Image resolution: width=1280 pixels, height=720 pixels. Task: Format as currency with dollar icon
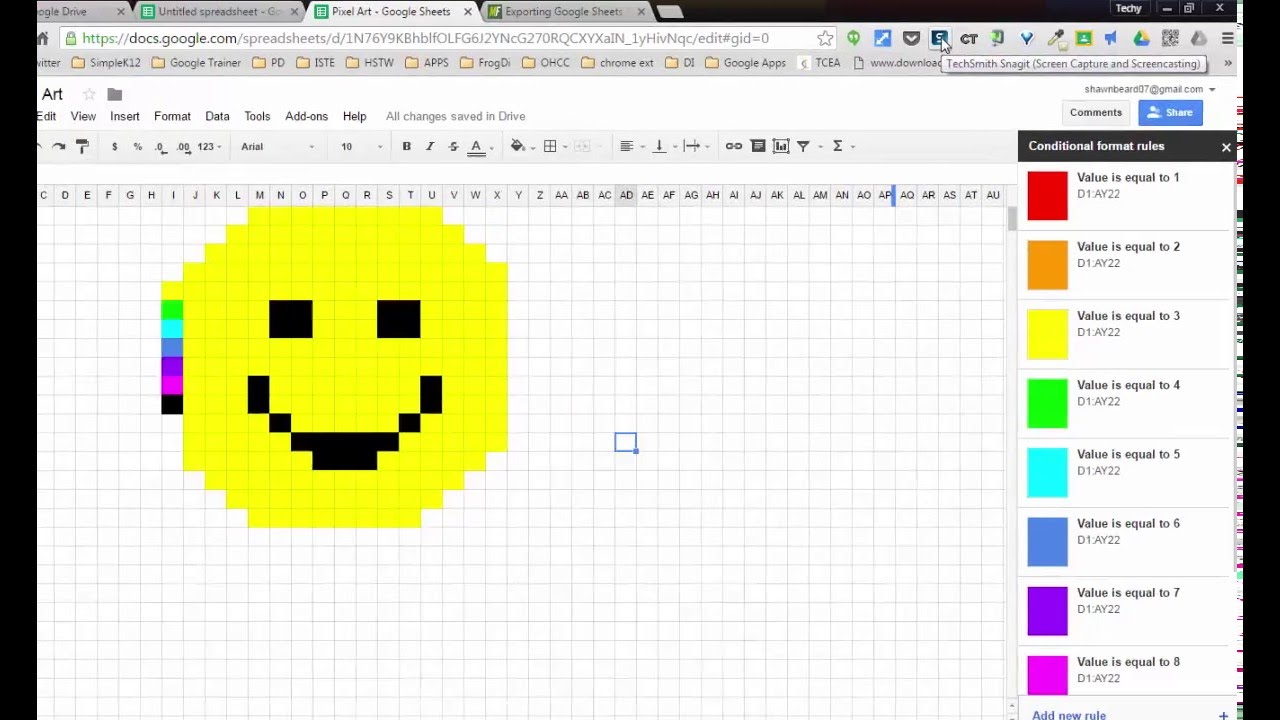(114, 147)
